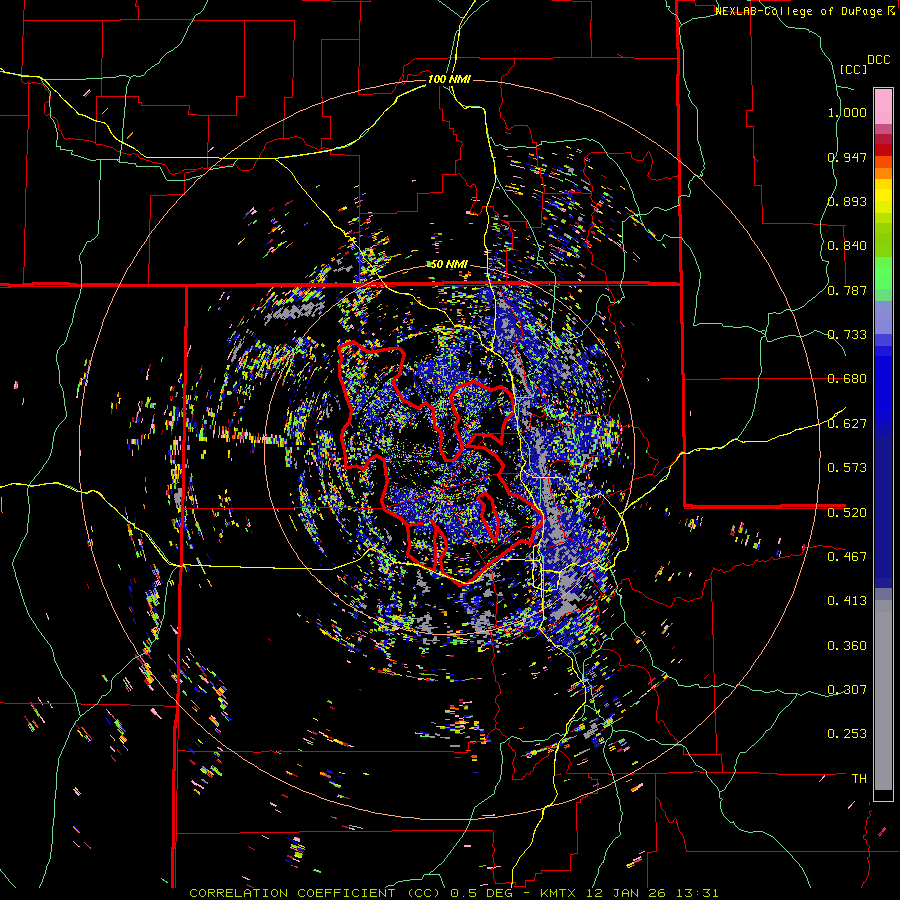
Task: Click the 0.253 scale value
Action: 847,734
